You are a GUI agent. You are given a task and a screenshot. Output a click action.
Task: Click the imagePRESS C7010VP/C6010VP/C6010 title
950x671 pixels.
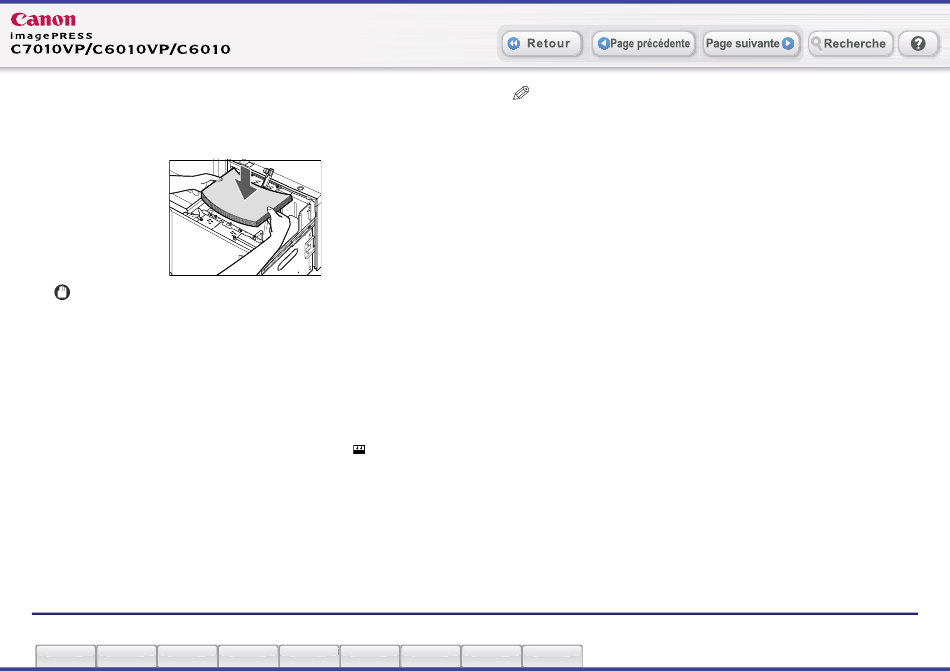(120, 44)
